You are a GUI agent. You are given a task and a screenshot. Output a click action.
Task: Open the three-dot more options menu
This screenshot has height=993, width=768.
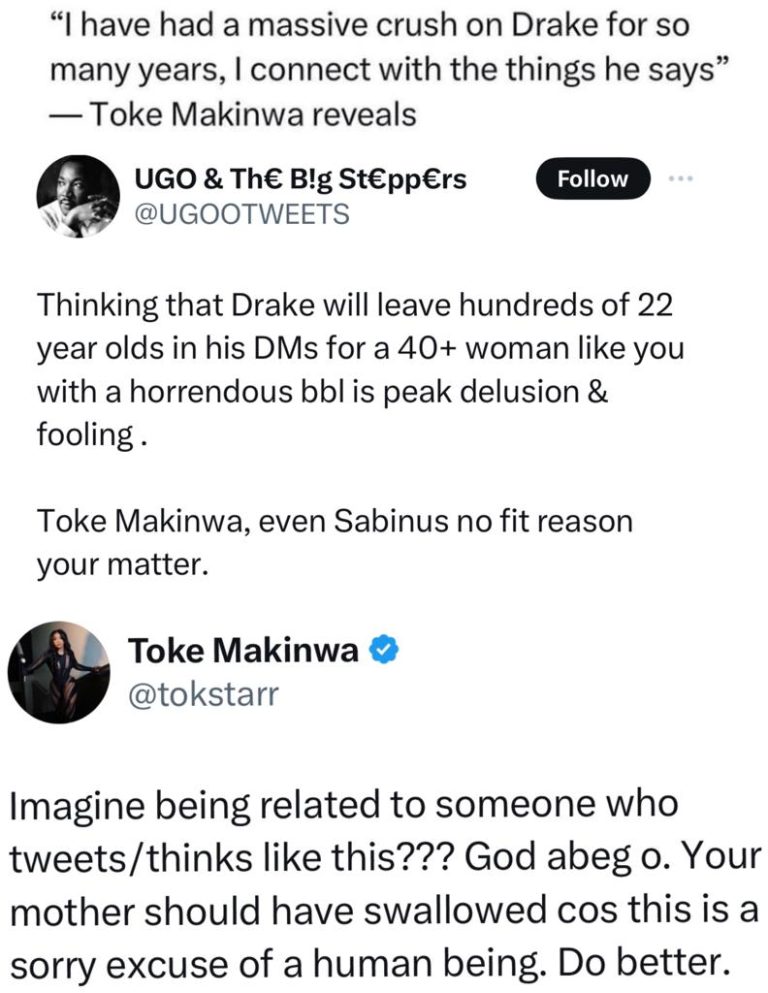point(680,179)
